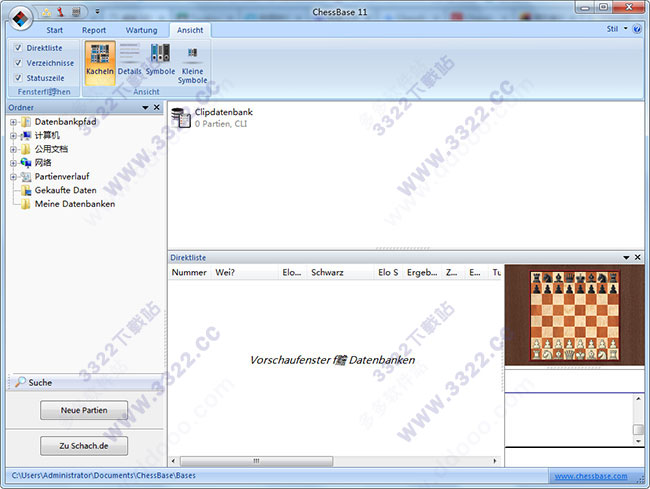Sort by the Nummer column header
The height and width of the screenshot is (489, 650).
189,272
